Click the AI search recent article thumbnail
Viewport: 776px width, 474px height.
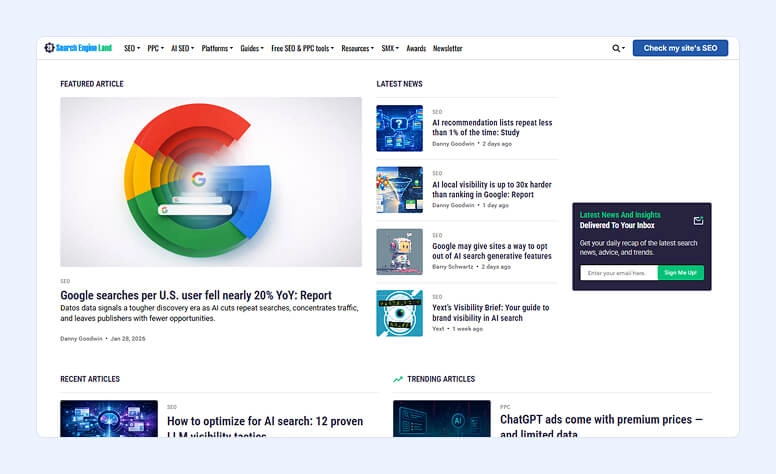pos(109,419)
